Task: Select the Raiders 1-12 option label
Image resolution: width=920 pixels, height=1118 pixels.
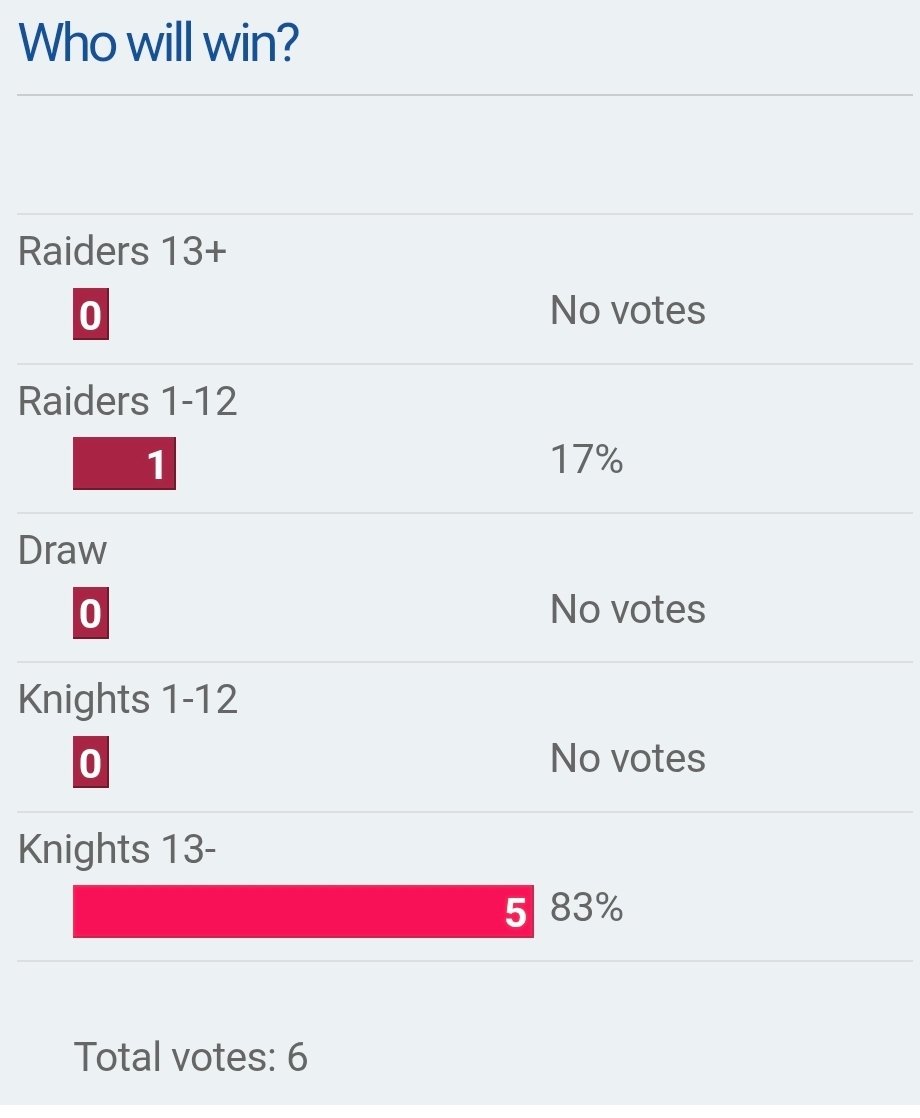Action: point(127,401)
